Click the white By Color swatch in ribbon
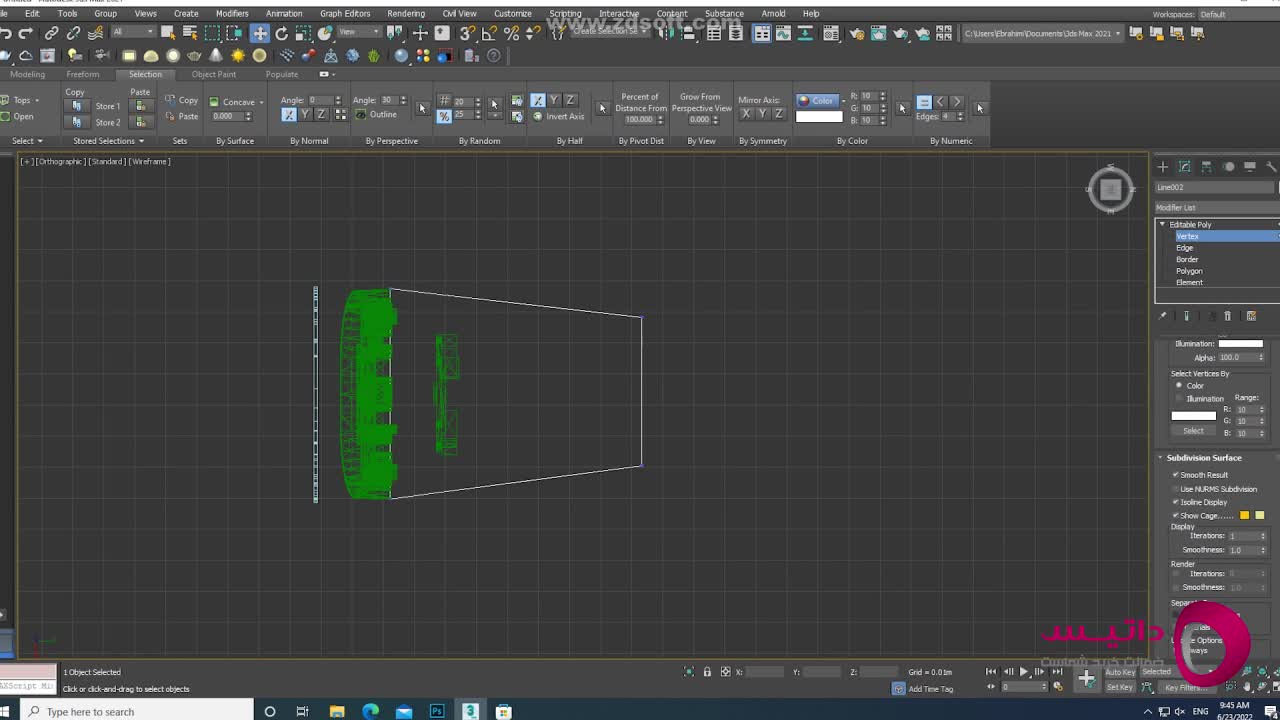The height and width of the screenshot is (720, 1280). coord(819,116)
